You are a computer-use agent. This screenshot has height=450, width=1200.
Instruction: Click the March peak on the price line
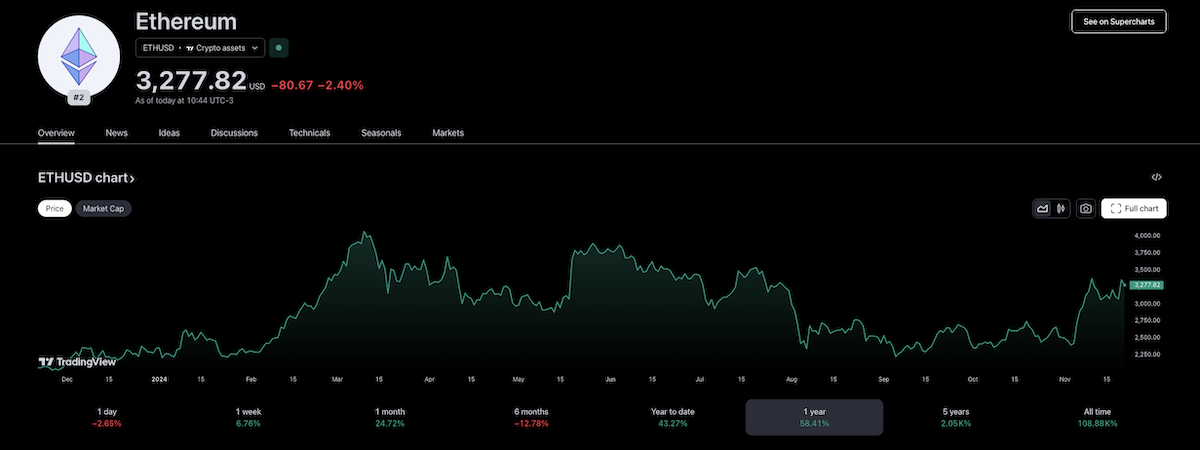click(366, 234)
